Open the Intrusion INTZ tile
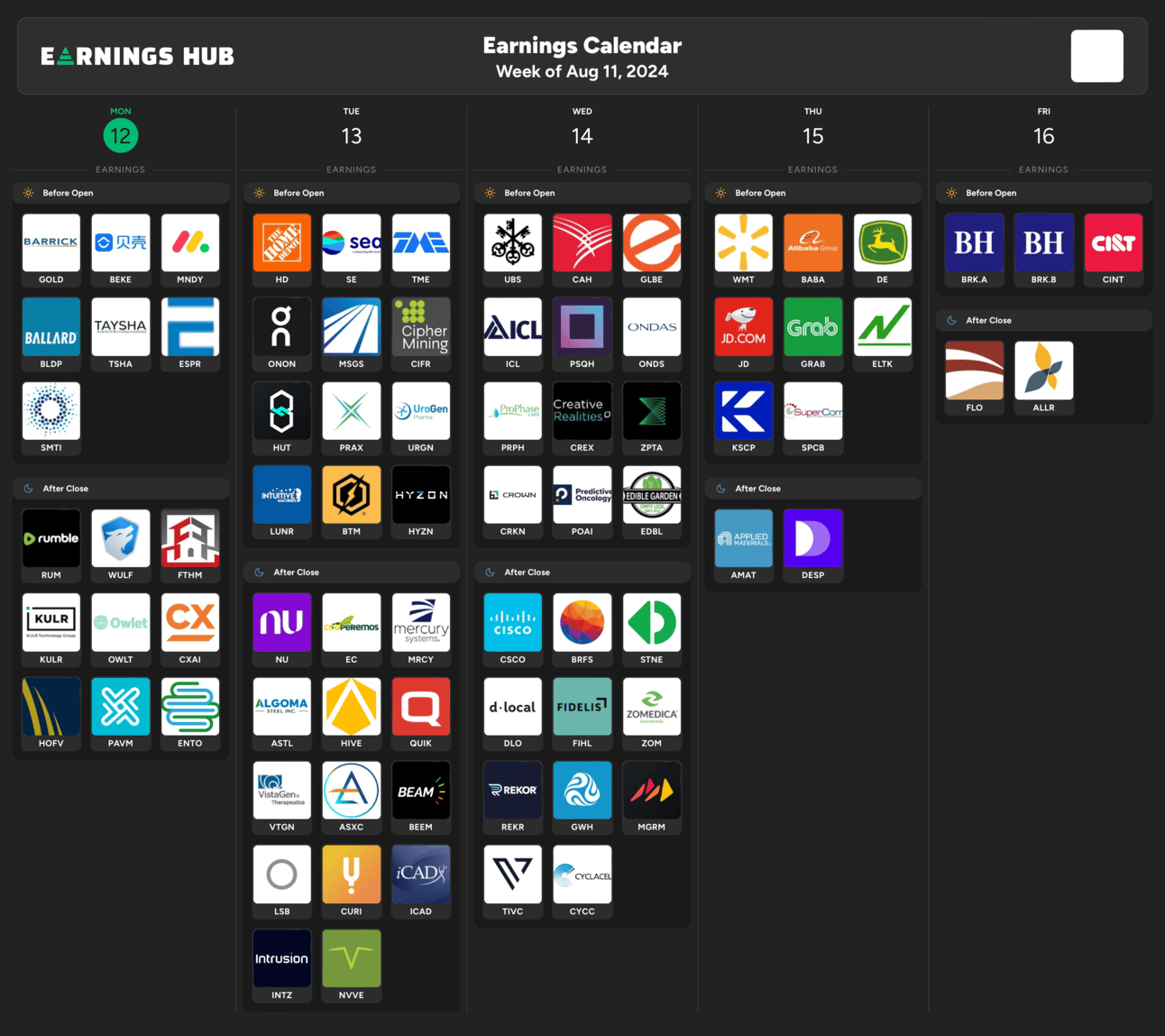The image size is (1165, 1036). click(282, 966)
